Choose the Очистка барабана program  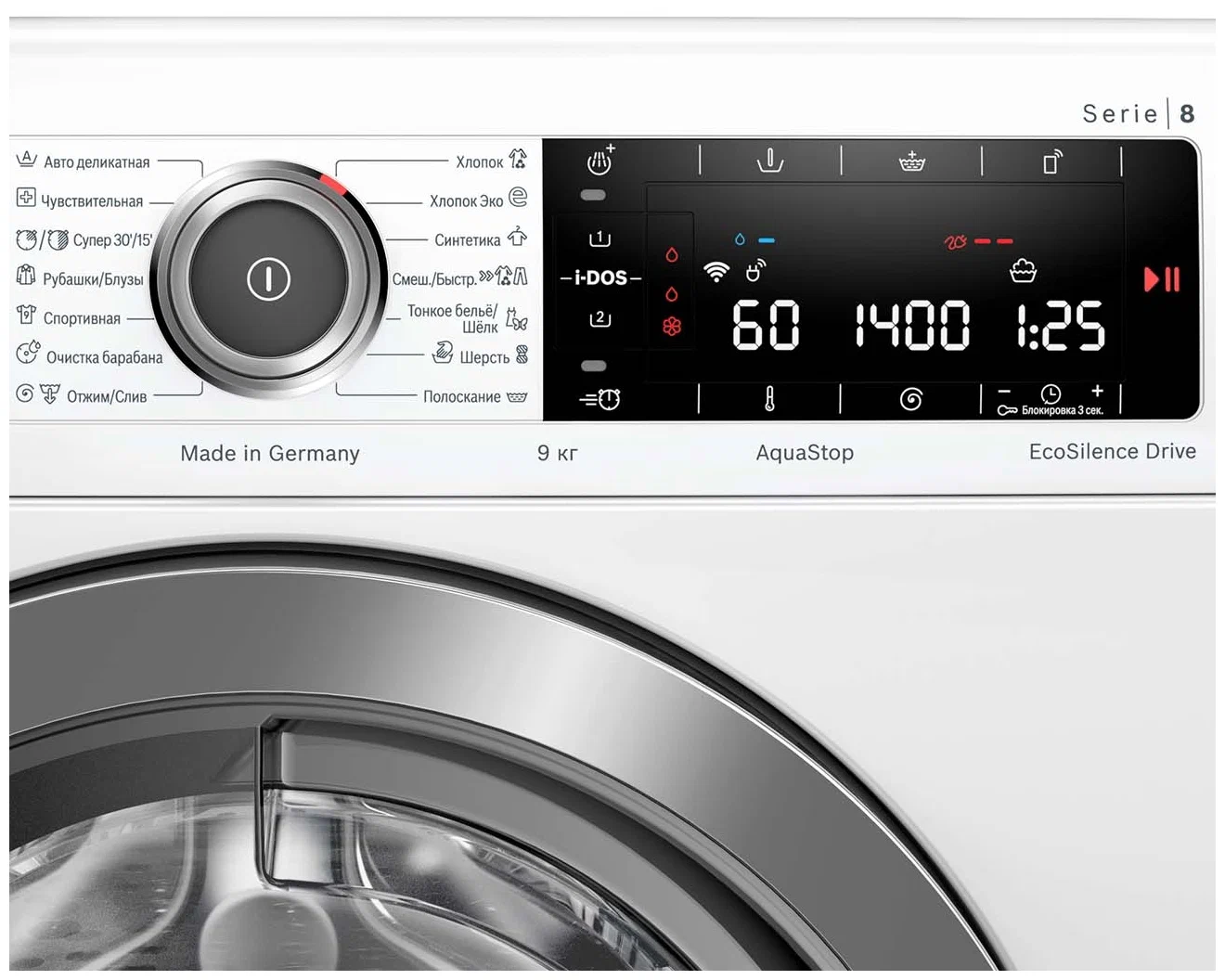click(103, 357)
